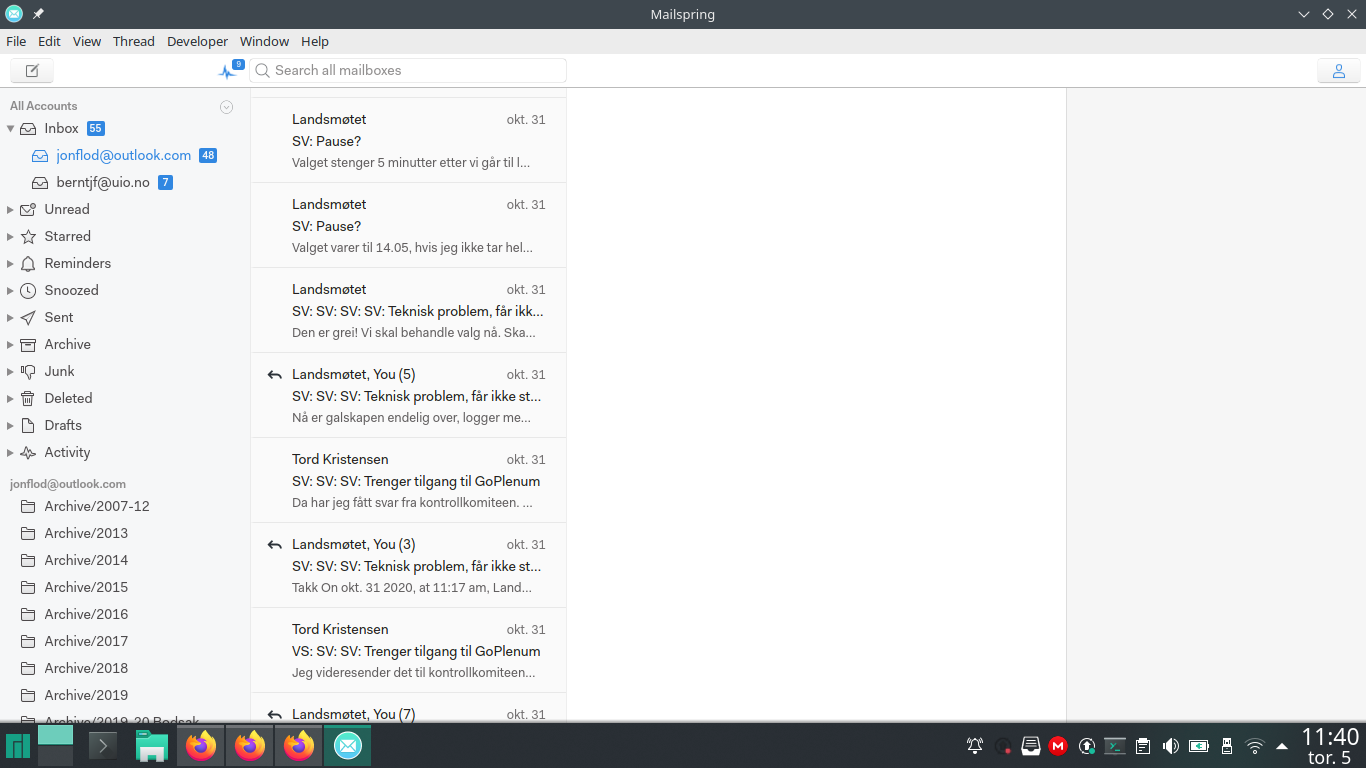This screenshot has width=1366, height=768.
Task: Expand the Deleted folder arrow
Action: point(10,398)
